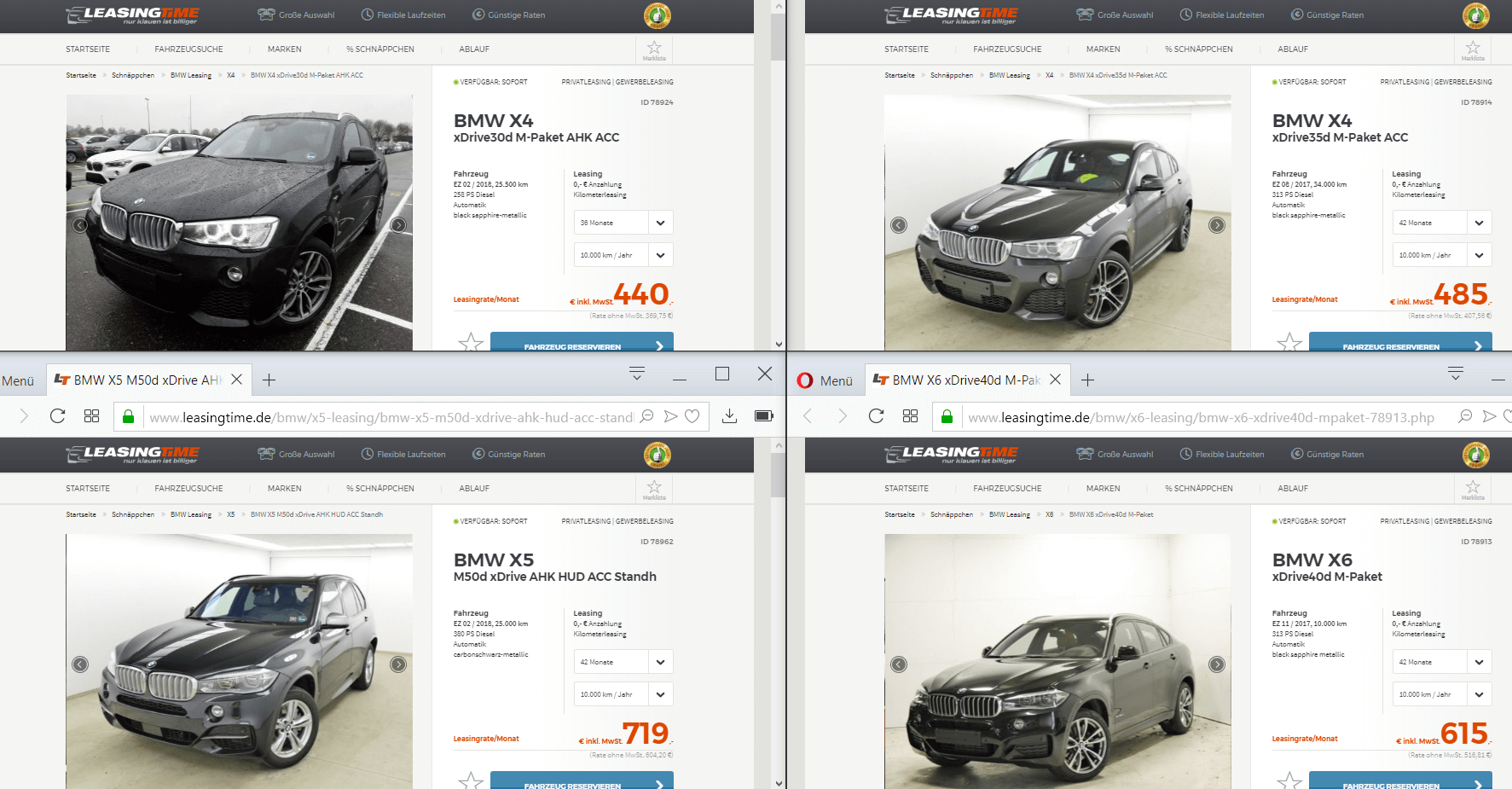Screen dimensions: 1512x789
Task: Reload the BMW X6 page
Action: point(876,416)
